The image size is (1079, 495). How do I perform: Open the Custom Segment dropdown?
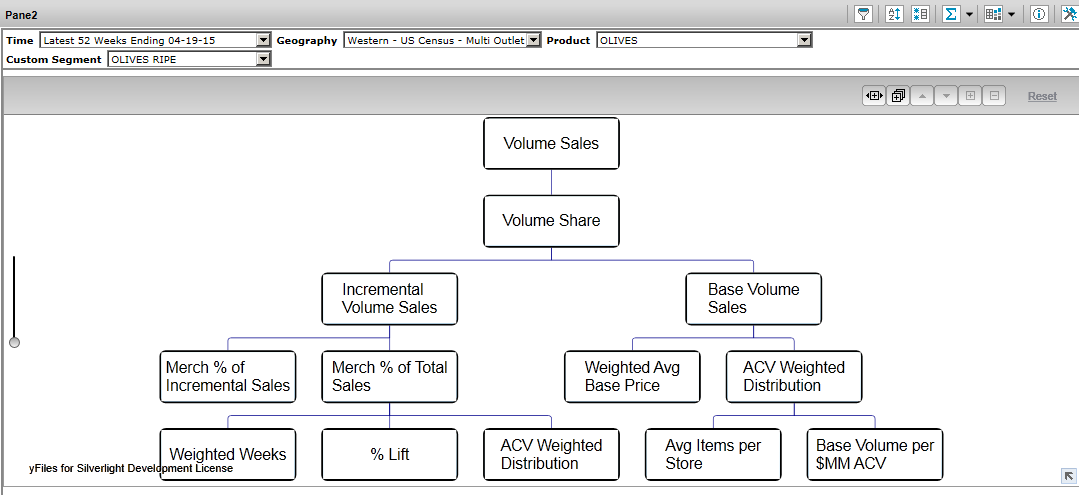(264, 59)
